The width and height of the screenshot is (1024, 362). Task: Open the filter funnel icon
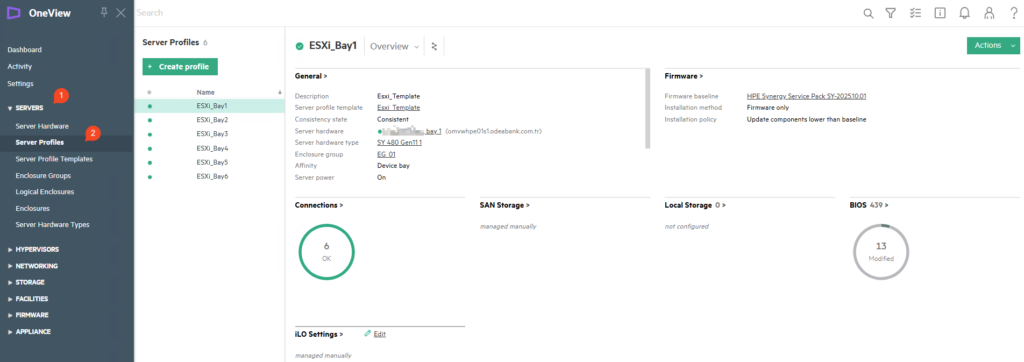890,13
